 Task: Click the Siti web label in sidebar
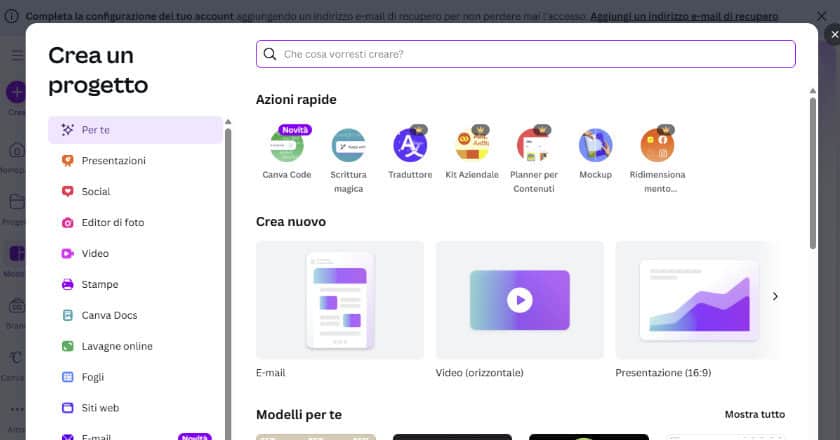click(x=100, y=408)
